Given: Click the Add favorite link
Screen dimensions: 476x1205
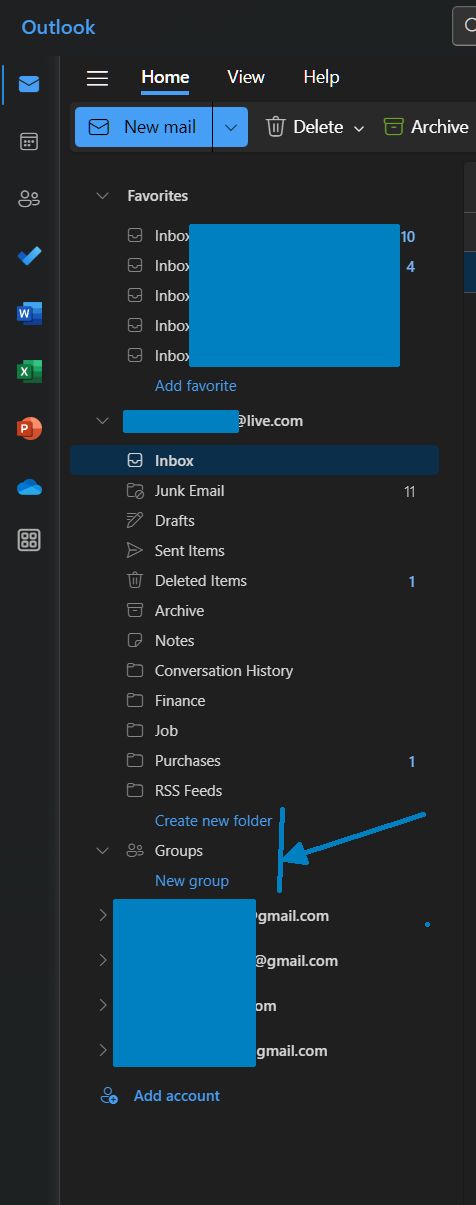Looking at the screenshot, I should coord(196,386).
